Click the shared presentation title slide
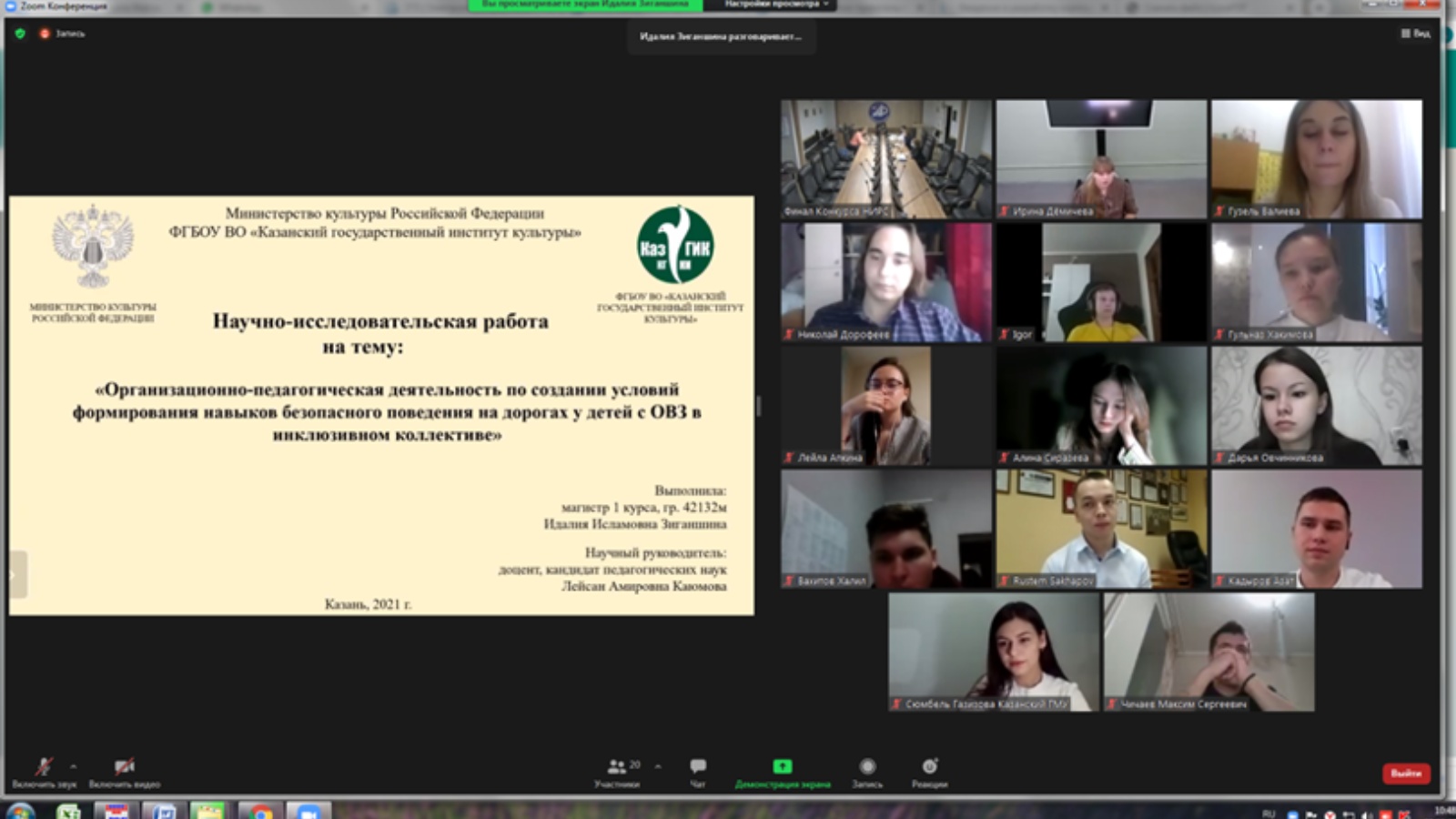 [x=381, y=406]
